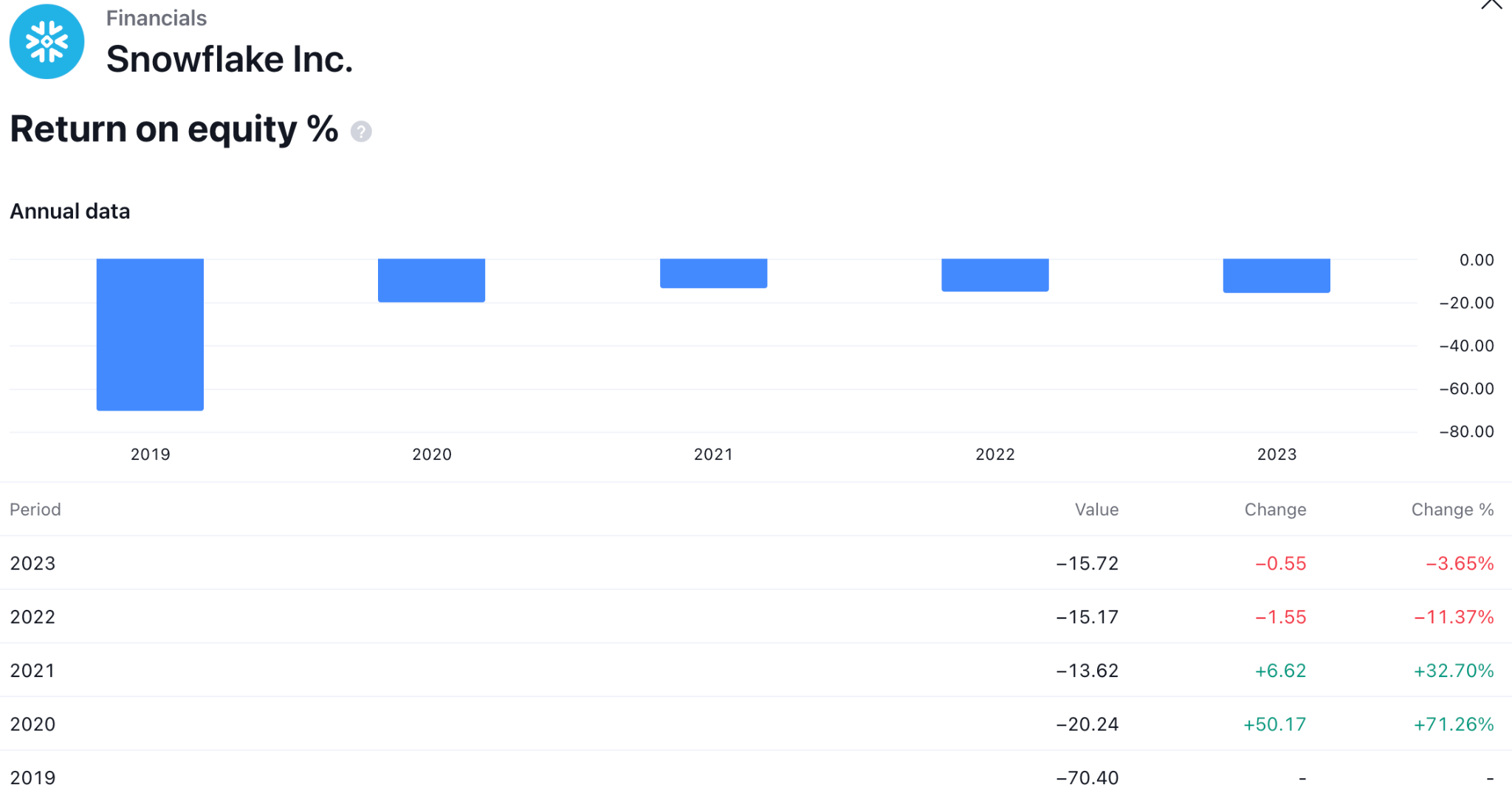Screen dimensions: 1512x796
Task: Click the Snowflake Inc. logo icon
Action: [47, 41]
